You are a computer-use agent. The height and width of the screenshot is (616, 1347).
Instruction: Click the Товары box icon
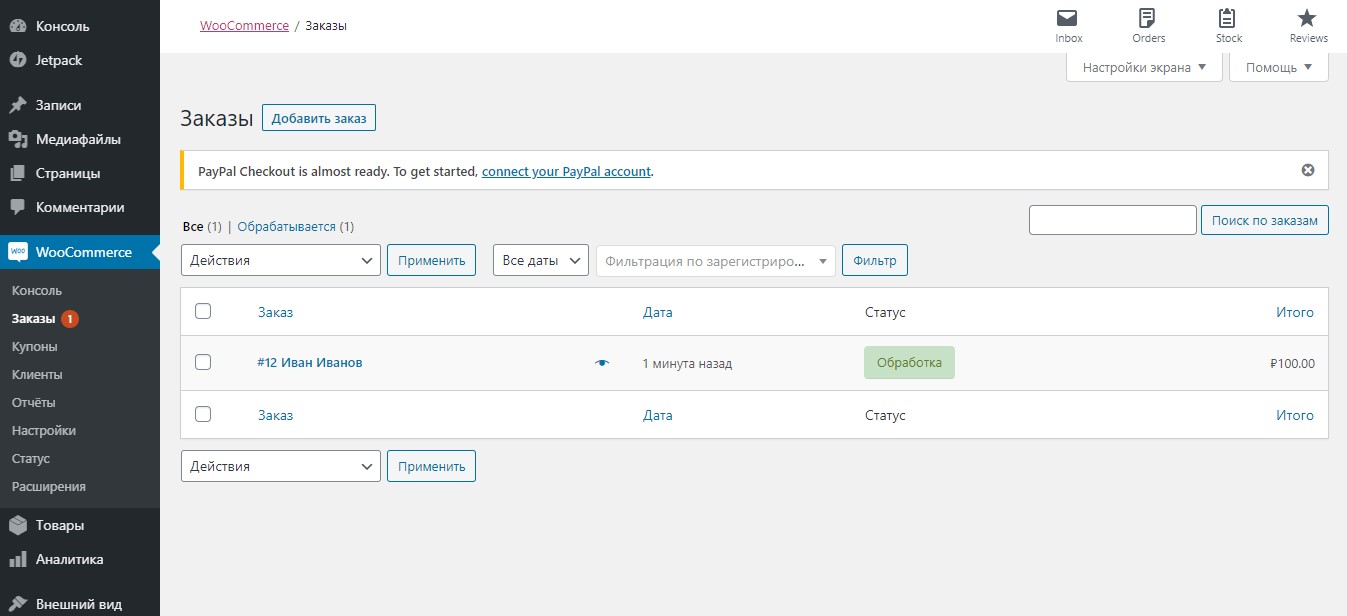pos(18,525)
